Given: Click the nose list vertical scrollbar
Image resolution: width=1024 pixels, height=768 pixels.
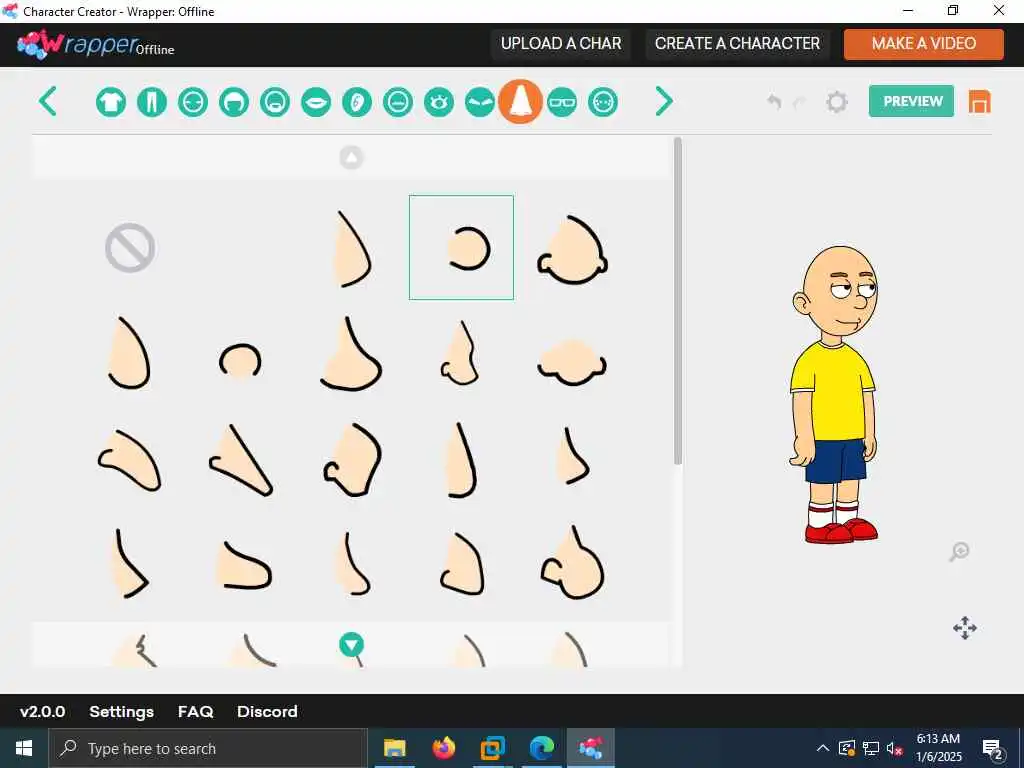Looking at the screenshot, I should point(678,301).
